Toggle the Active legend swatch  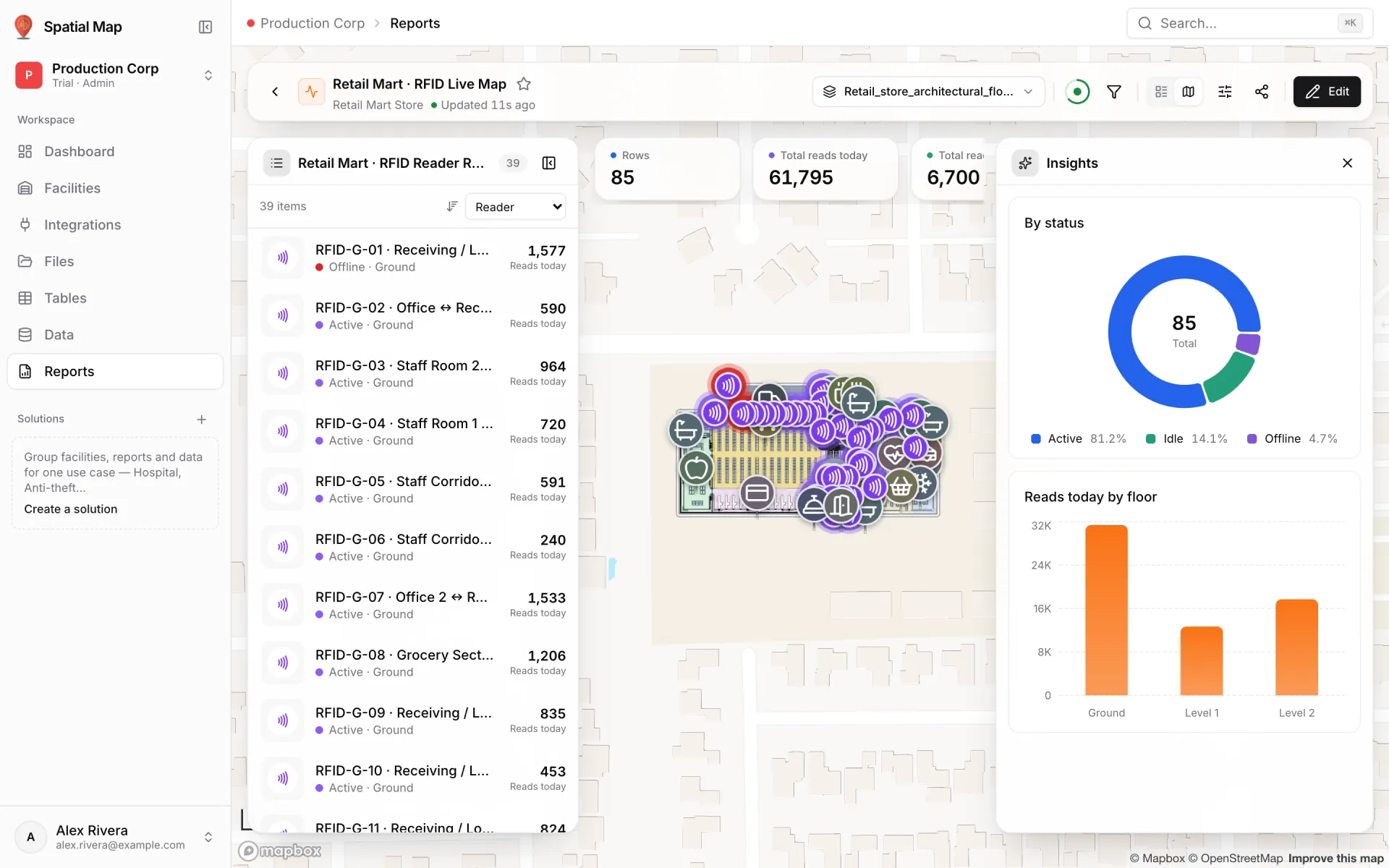(x=1036, y=439)
